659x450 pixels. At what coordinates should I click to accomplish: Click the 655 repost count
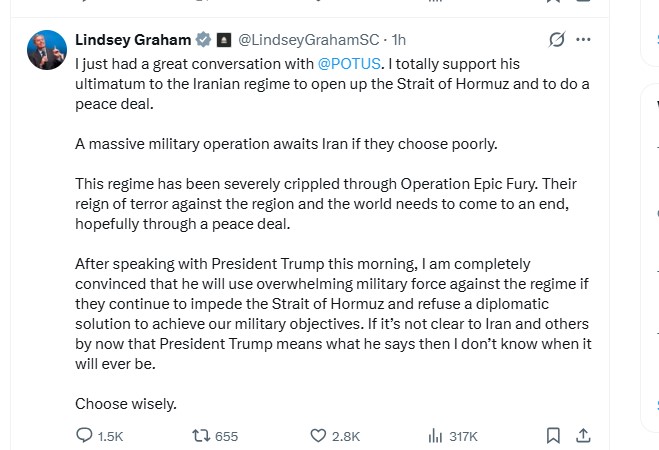point(226,436)
